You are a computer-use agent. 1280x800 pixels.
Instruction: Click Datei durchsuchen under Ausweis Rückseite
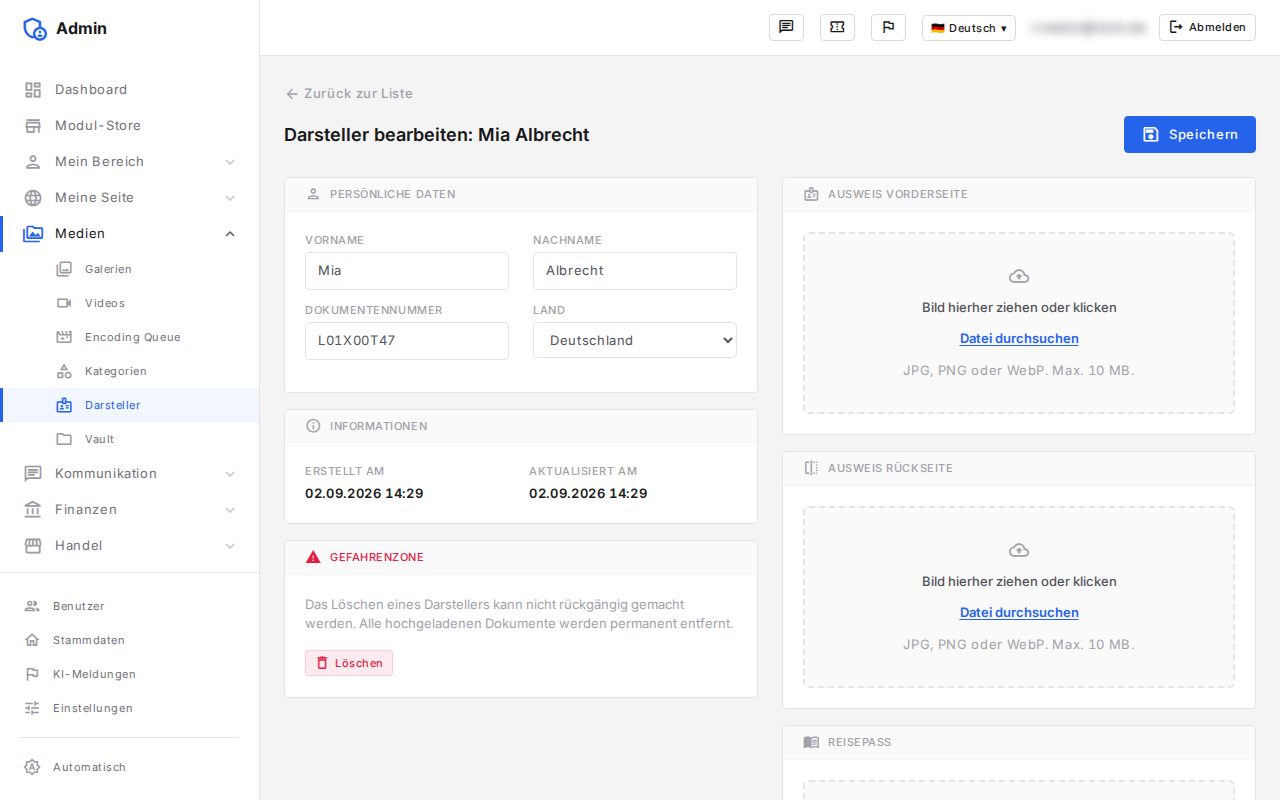point(1019,612)
